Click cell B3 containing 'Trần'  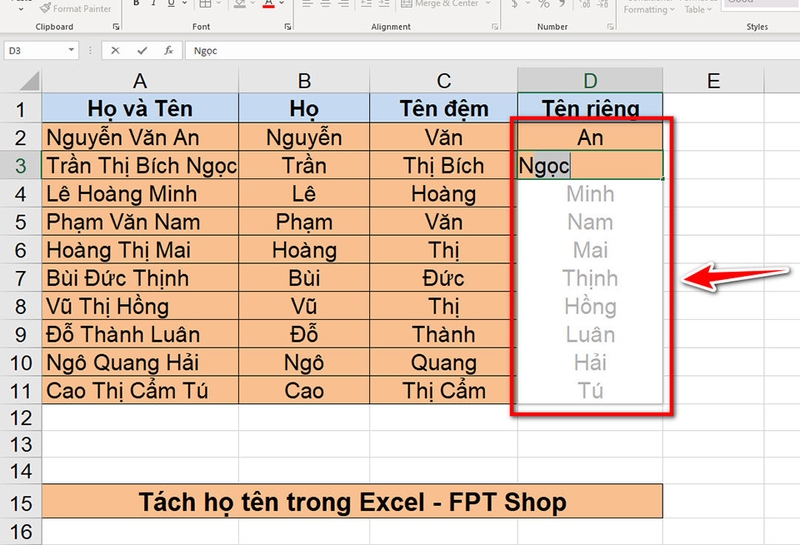pyautogui.click(x=304, y=165)
